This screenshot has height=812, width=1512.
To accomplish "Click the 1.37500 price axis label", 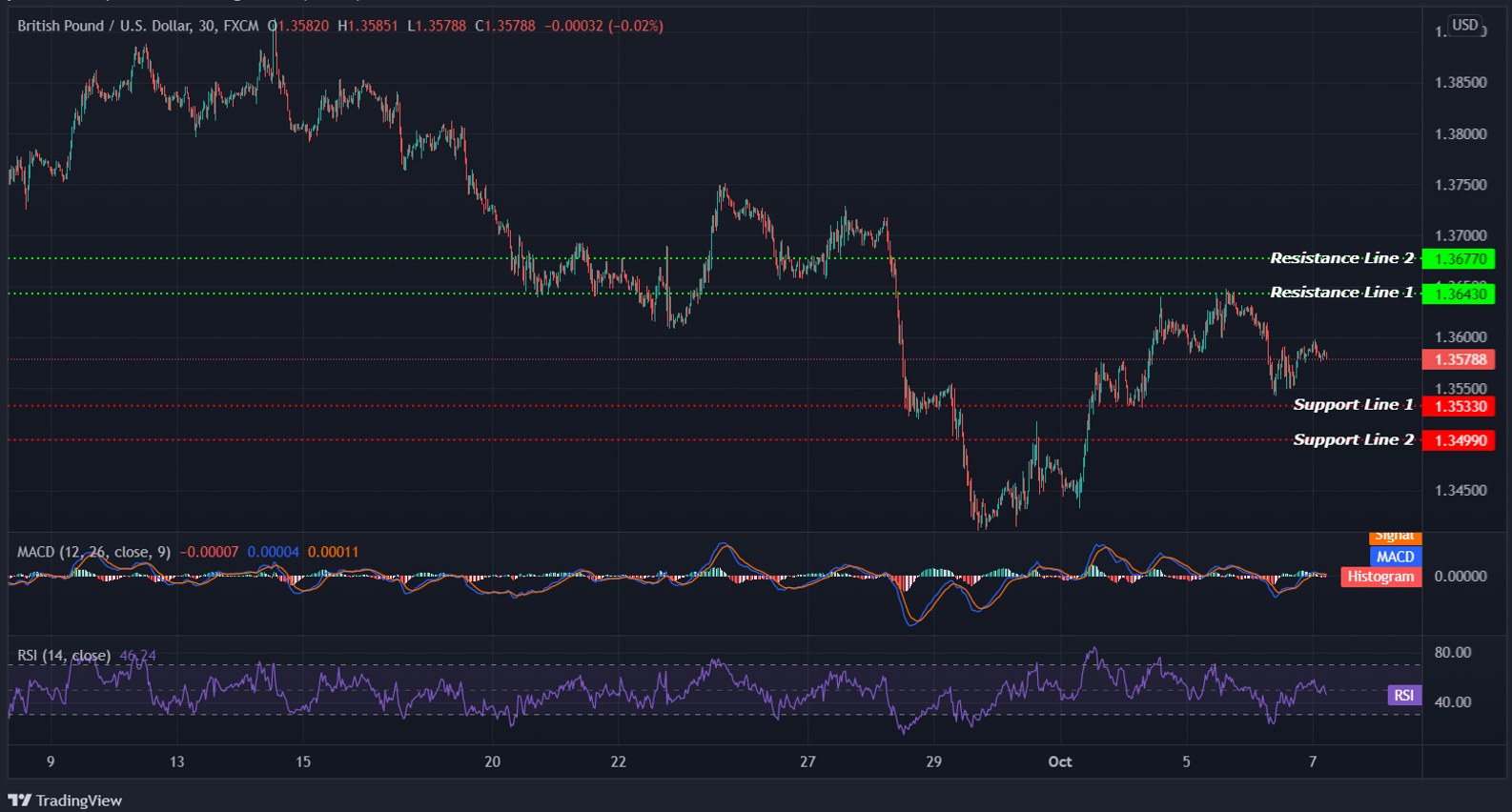I will [1461, 185].
